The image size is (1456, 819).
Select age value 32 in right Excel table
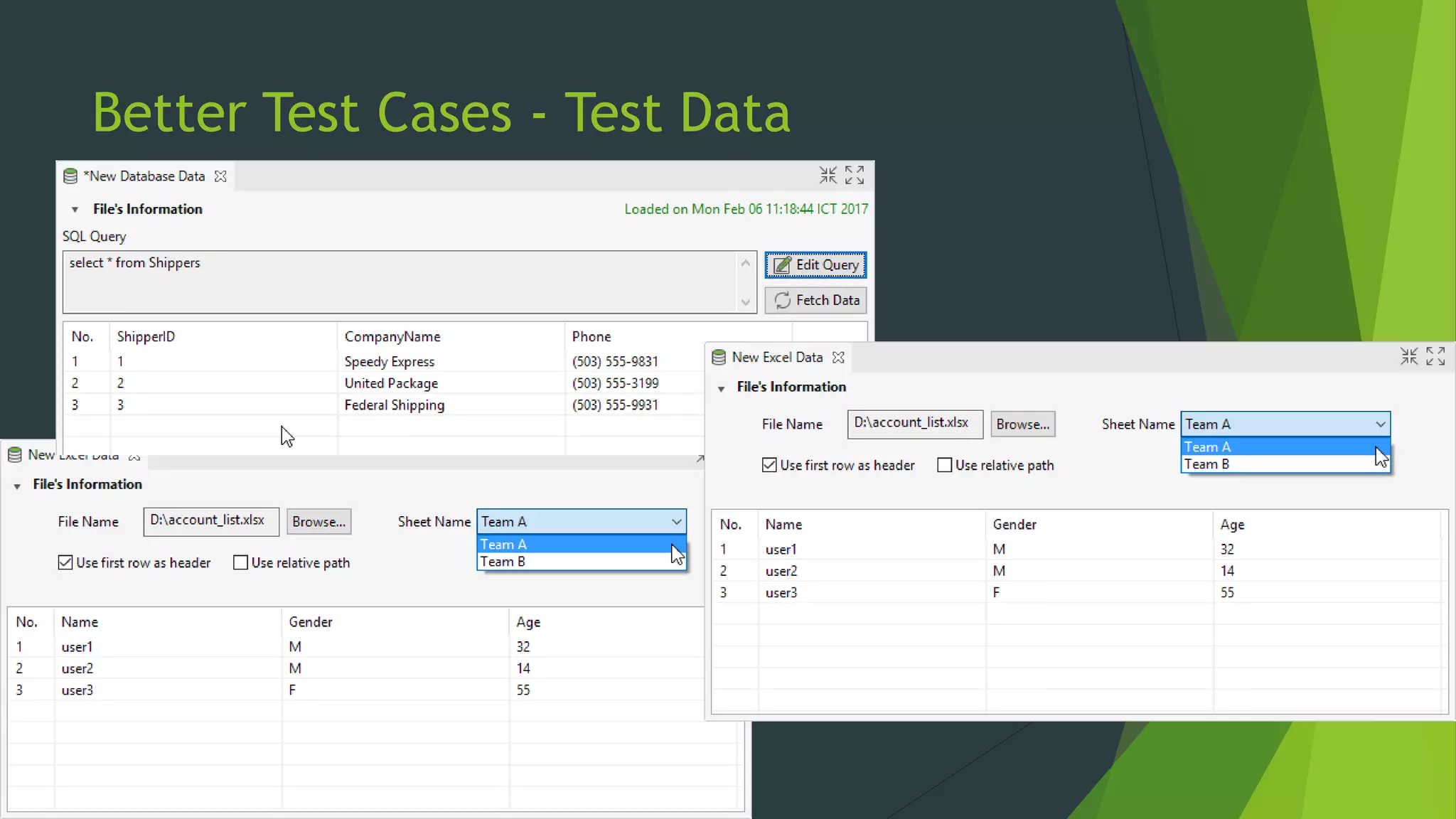click(1227, 549)
